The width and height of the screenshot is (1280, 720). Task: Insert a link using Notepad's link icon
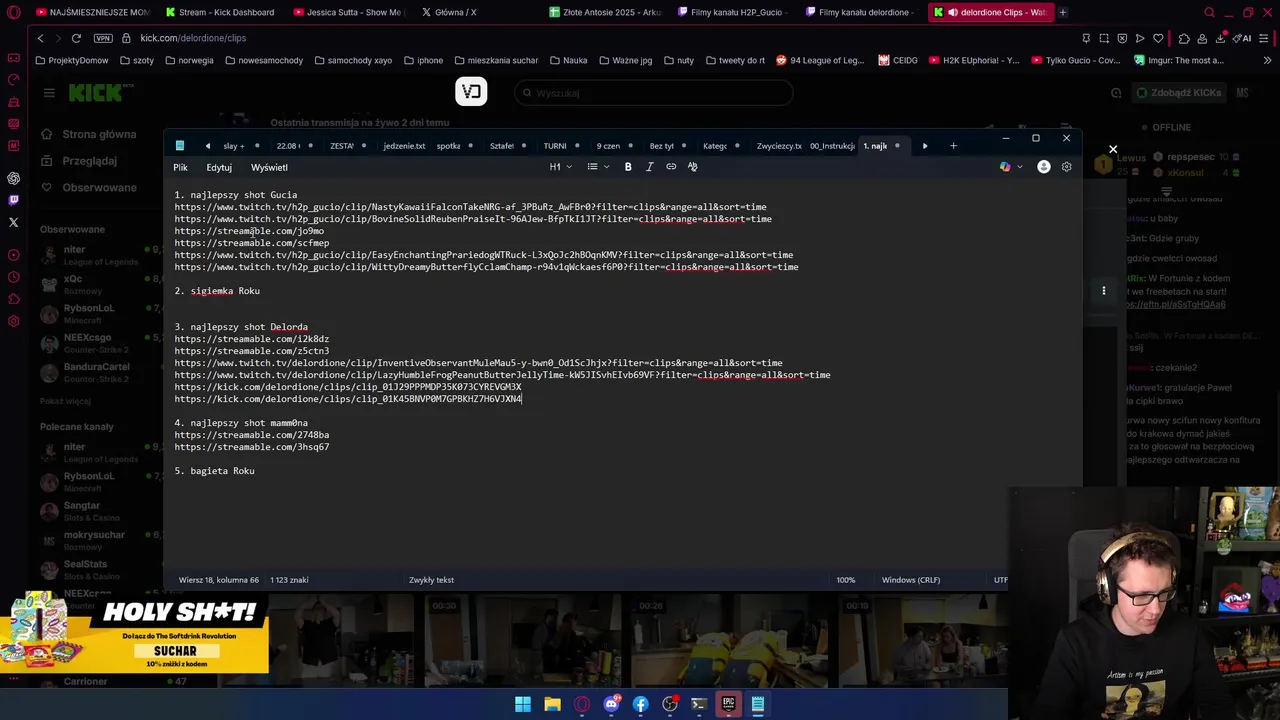coord(671,167)
